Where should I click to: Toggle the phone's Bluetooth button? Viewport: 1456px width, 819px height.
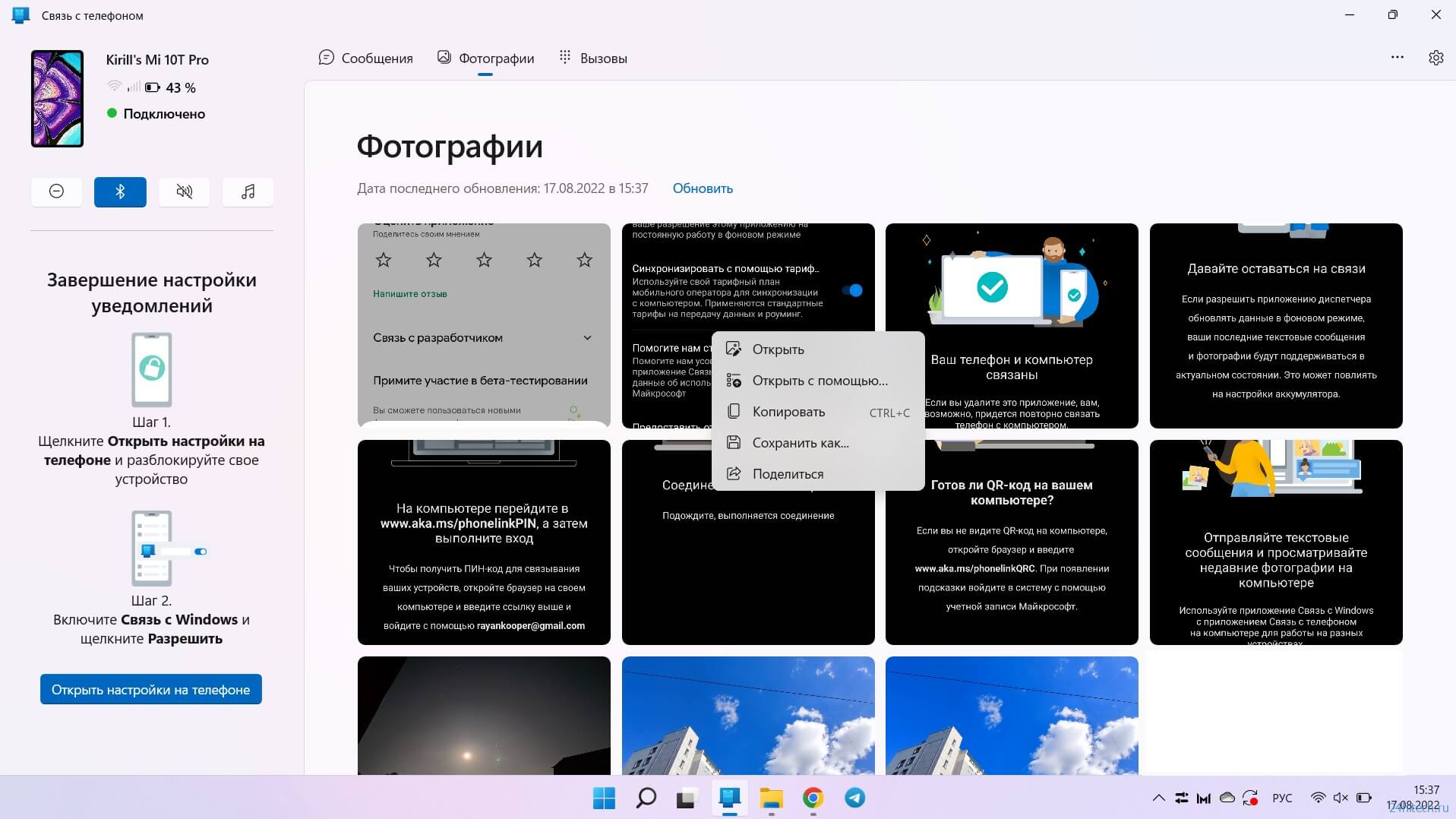point(120,191)
